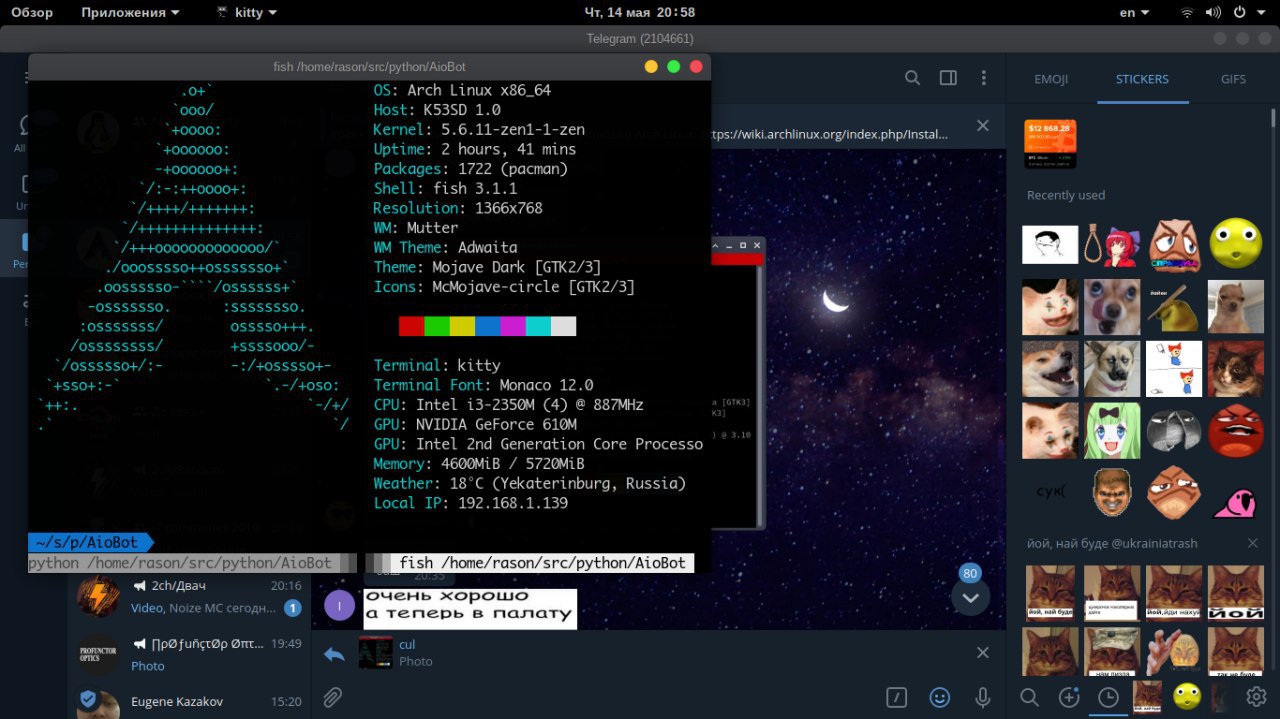Click the cyan color block in neofetch
The height and width of the screenshot is (719, 1280).
[x=538, y=326]
